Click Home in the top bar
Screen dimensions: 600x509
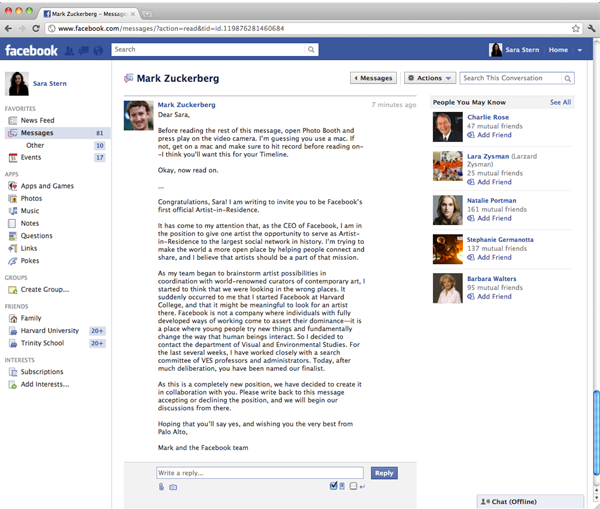(x=558, y=50)
